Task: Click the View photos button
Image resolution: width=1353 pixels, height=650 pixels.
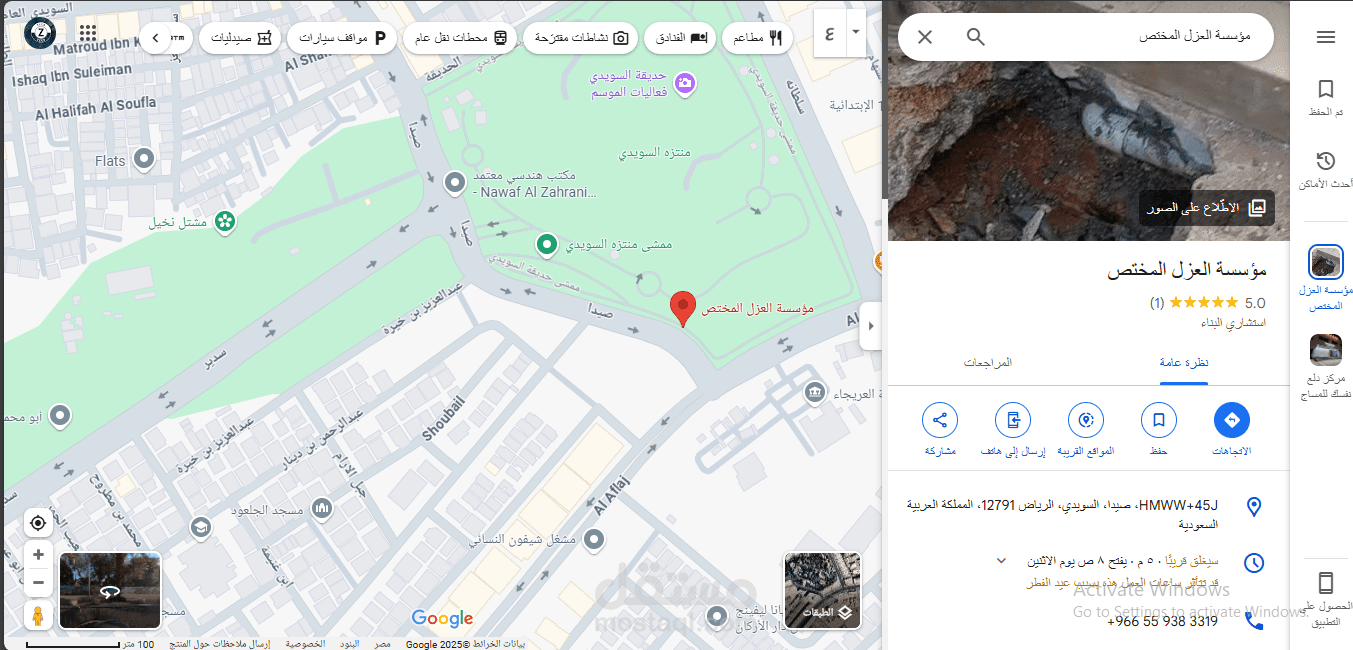Action: point(1207,208)
